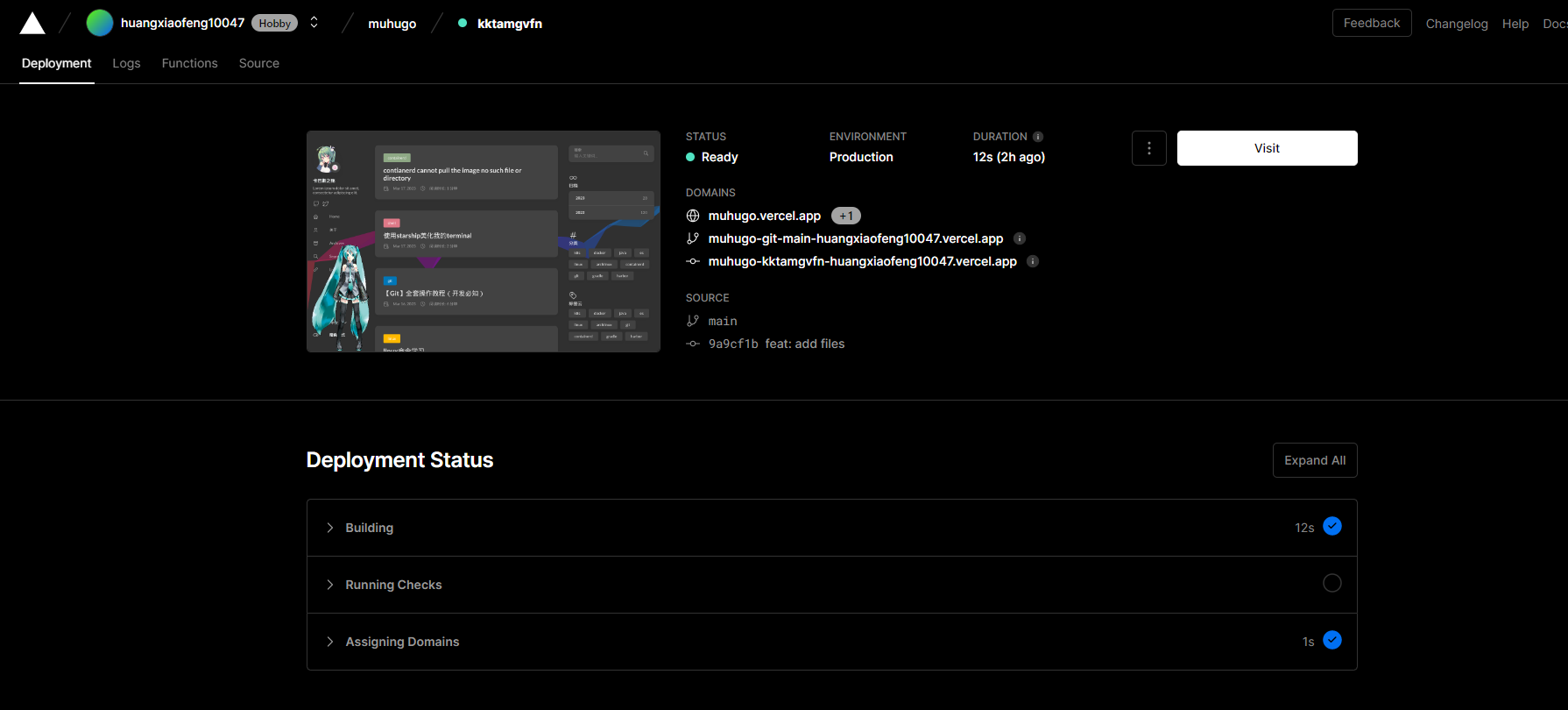Open the team switcher chevrons
Image resolution: width=1568 pixels, height=710 pixels.
pyautogui.click(x=314, y=23)
